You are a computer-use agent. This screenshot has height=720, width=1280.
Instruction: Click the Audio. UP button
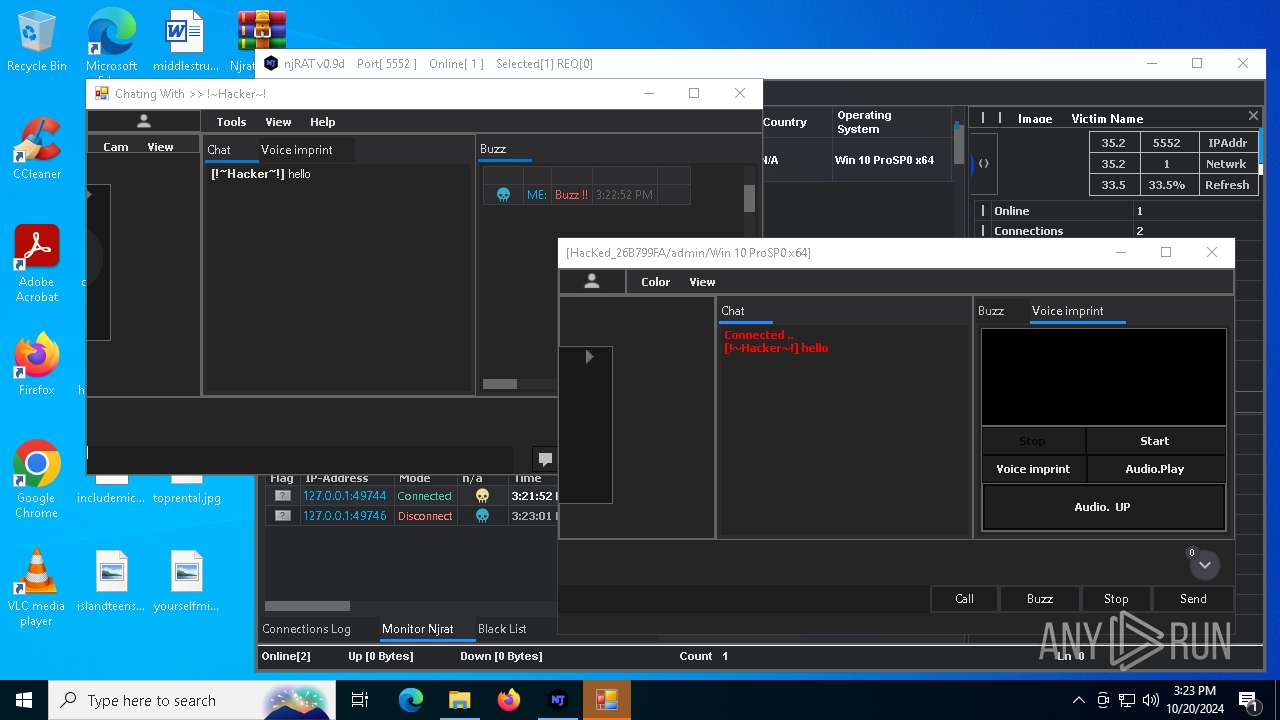coord(1103,507)
